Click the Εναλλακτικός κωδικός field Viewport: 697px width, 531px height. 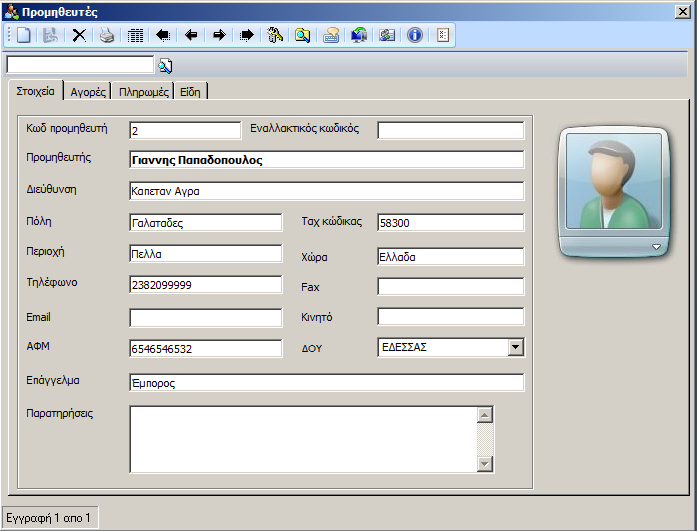click(x=451, y=131)
